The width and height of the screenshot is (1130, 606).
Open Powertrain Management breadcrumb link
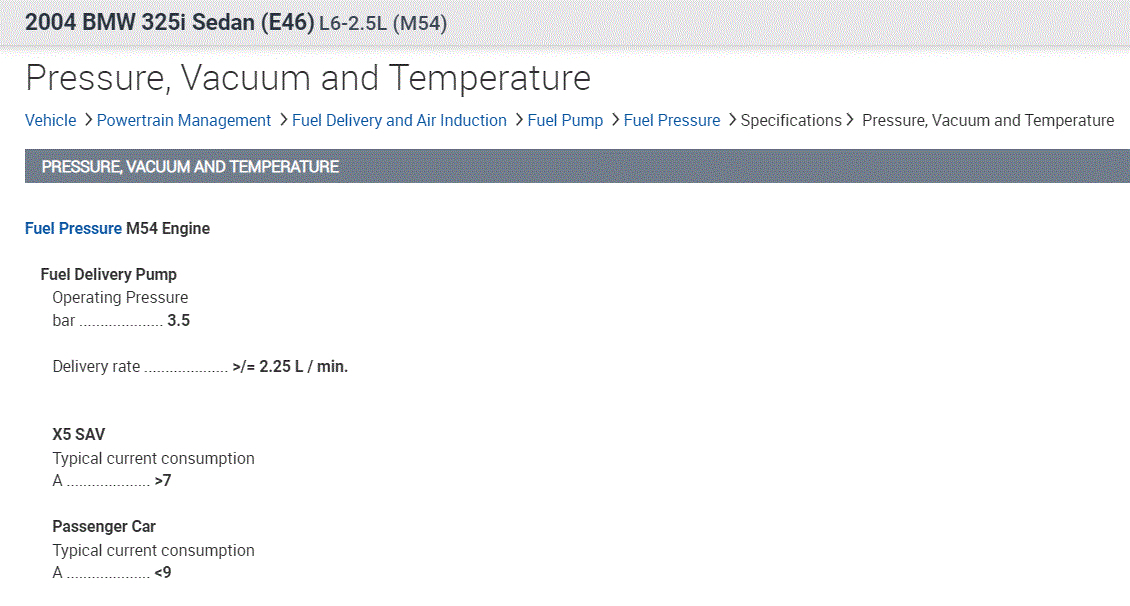point(184,120)
